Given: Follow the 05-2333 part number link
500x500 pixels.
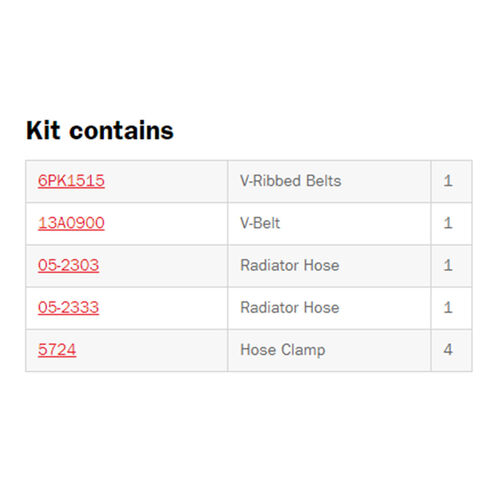Looking at the screenshot, I should tap(68, 308).
